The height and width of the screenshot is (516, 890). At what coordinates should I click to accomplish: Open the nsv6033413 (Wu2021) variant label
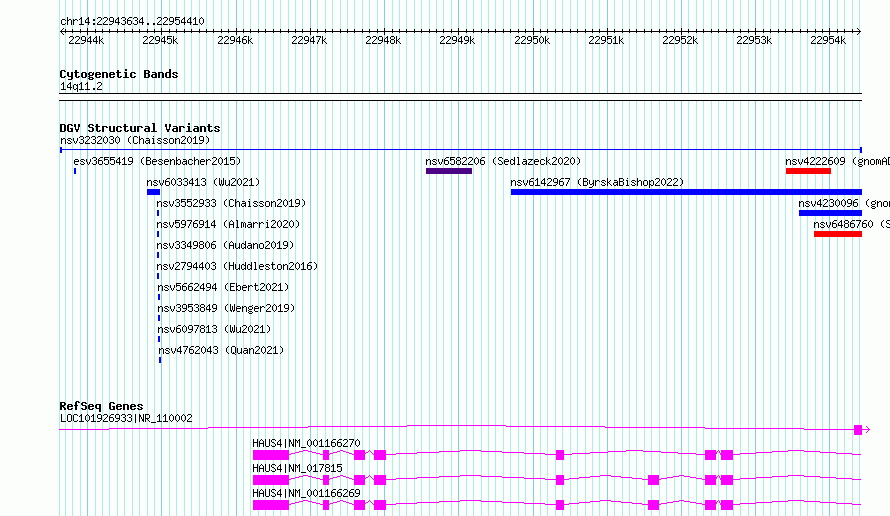pos(203,182)
